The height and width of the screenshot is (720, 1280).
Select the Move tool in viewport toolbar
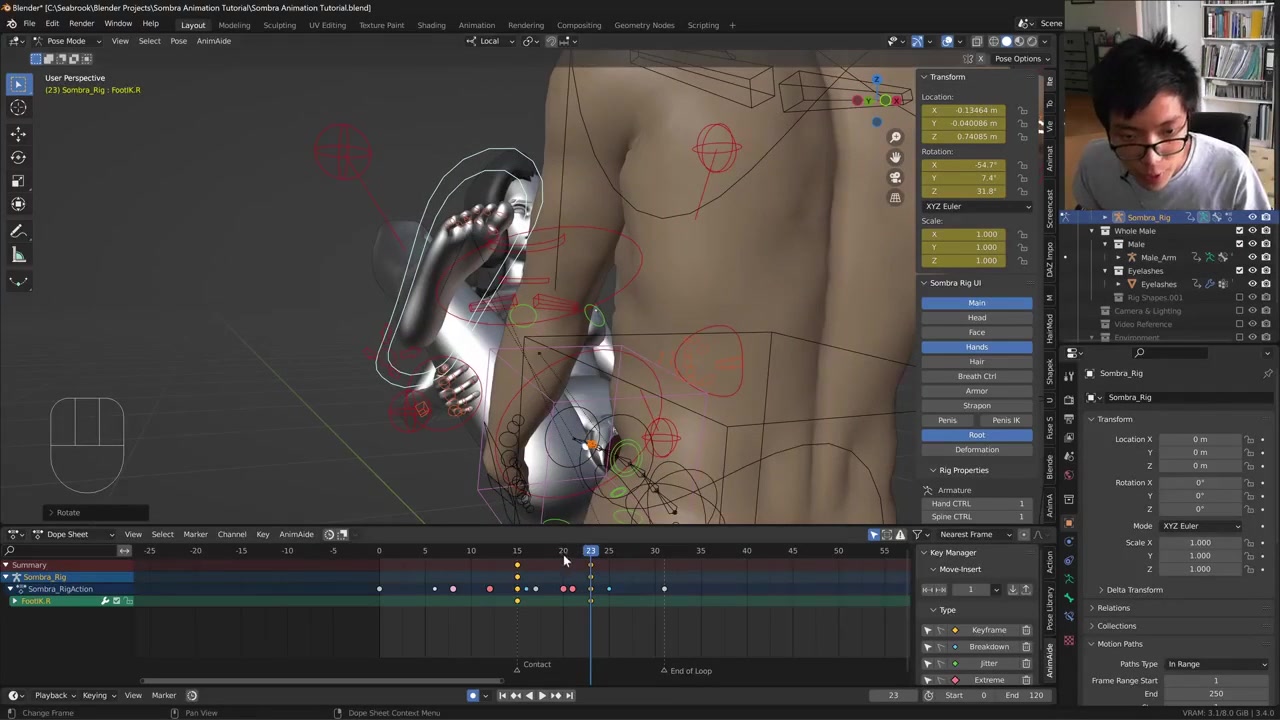click(x=18, y=133)
